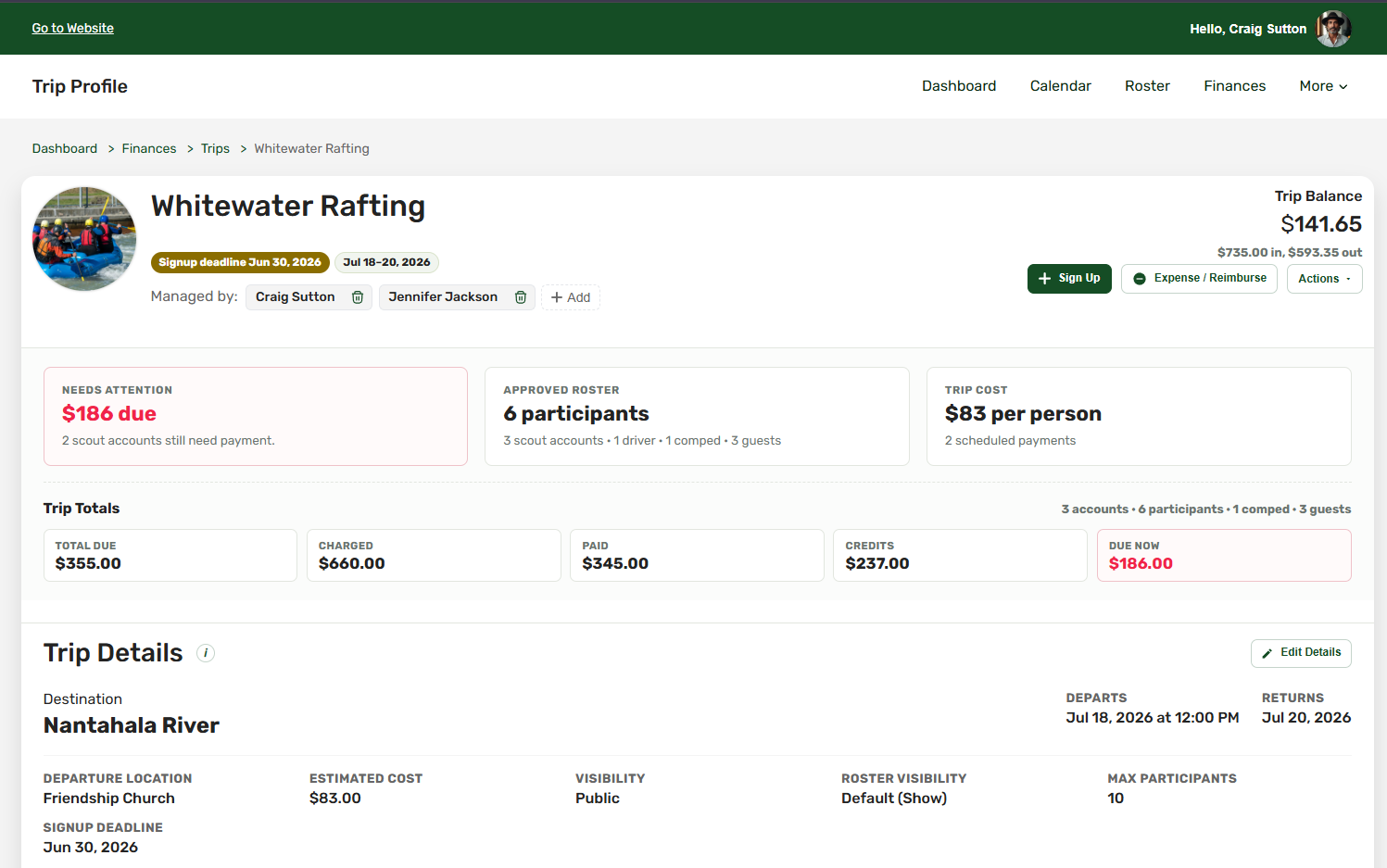1387x868 pixels.
Task: Click the Jul 18–20, 2026 date badge
Action: pos(386,263)
